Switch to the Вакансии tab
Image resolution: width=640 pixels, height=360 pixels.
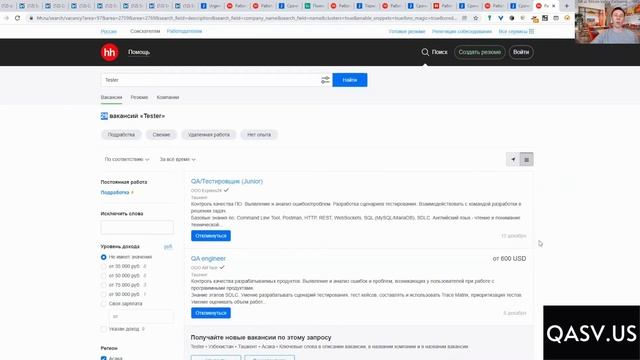111,97
